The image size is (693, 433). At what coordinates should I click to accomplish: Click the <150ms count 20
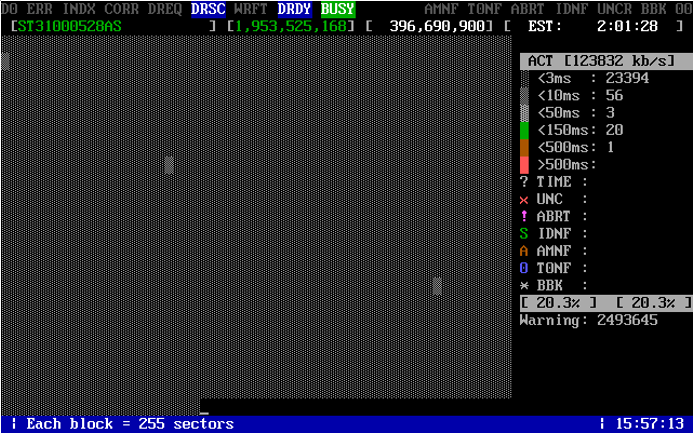pyautogui.click(x=615, y=130)
